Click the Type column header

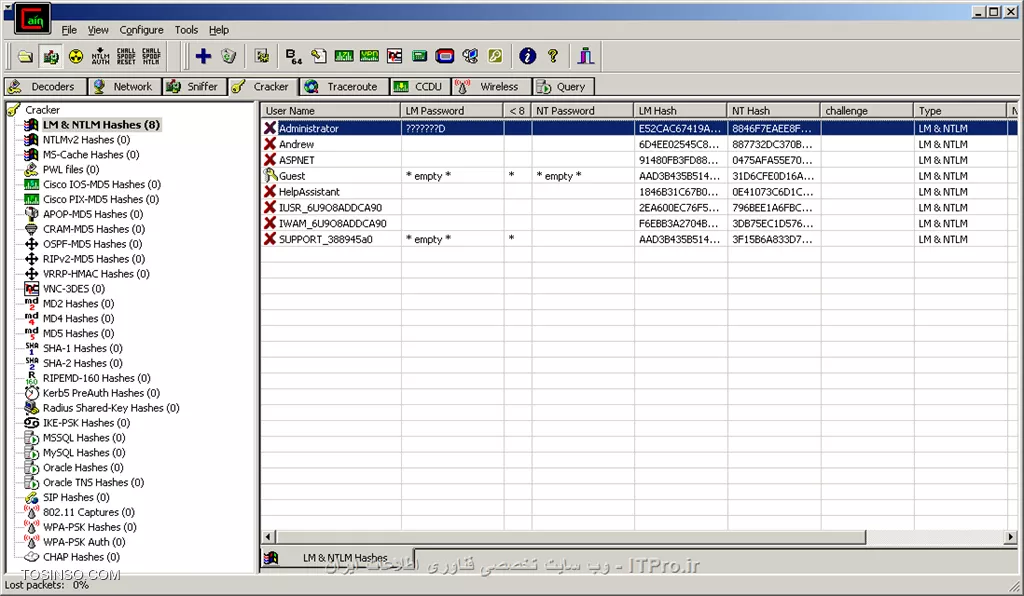(x=959, y=111)
